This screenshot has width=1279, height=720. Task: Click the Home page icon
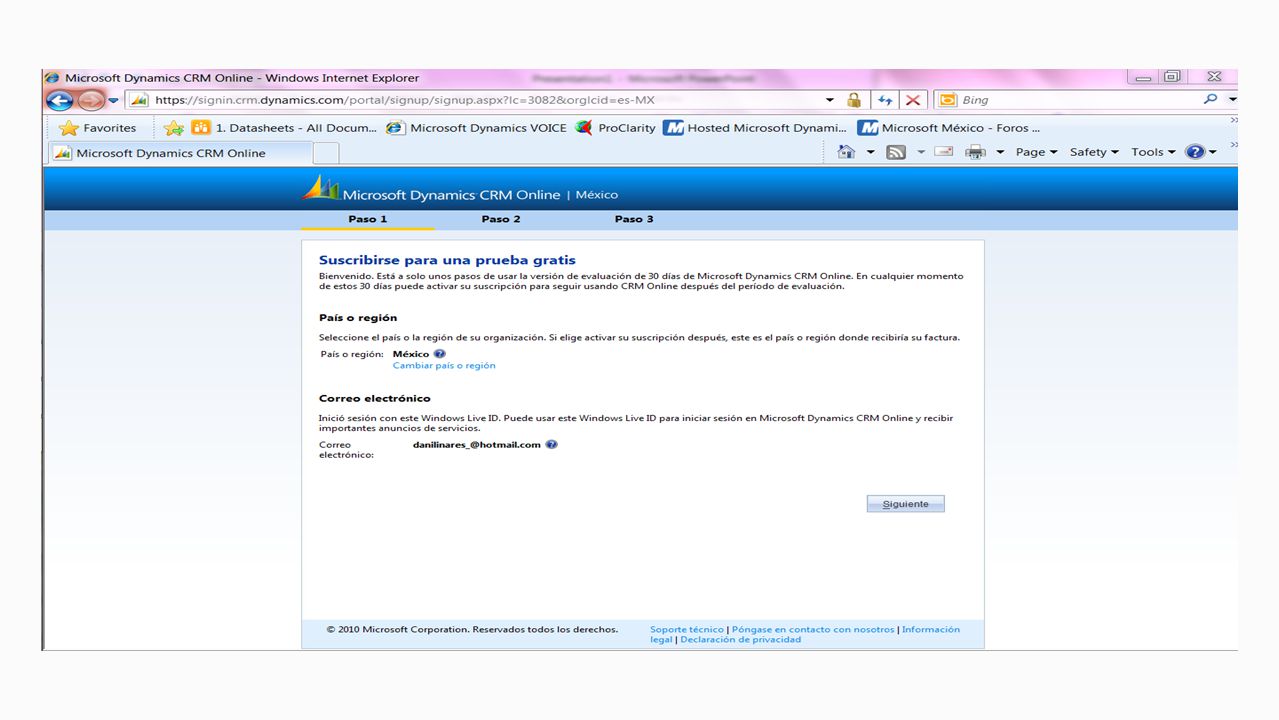846,152
